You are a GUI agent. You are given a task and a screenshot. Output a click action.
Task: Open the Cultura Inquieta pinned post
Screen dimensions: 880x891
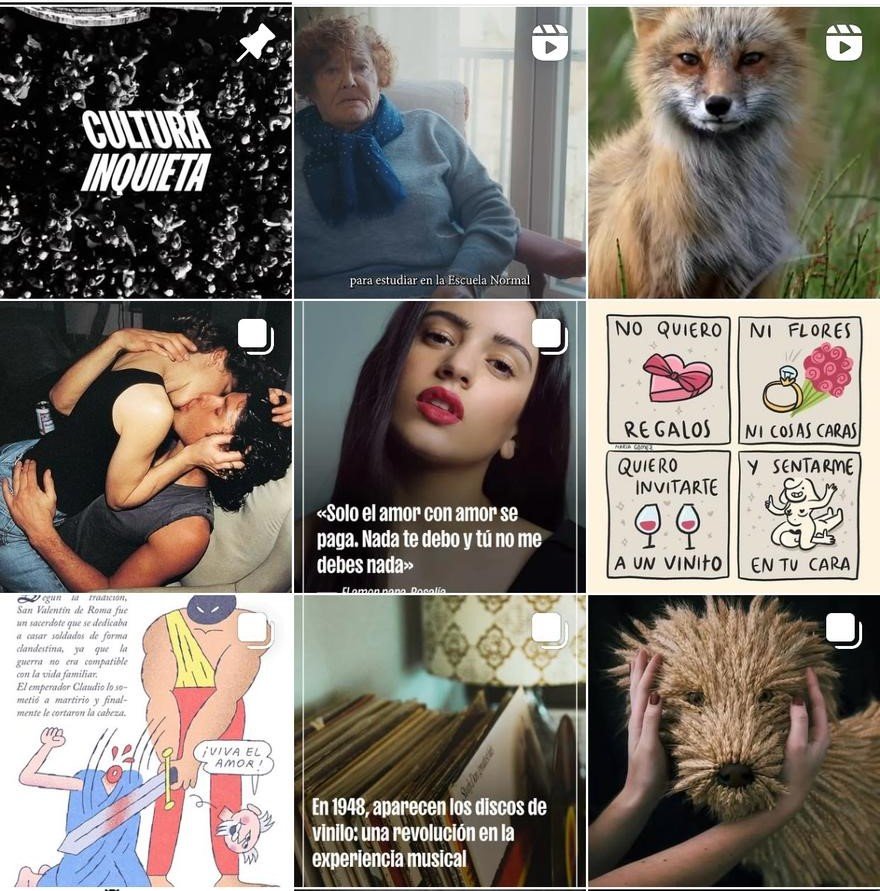[x=146, y=152]
